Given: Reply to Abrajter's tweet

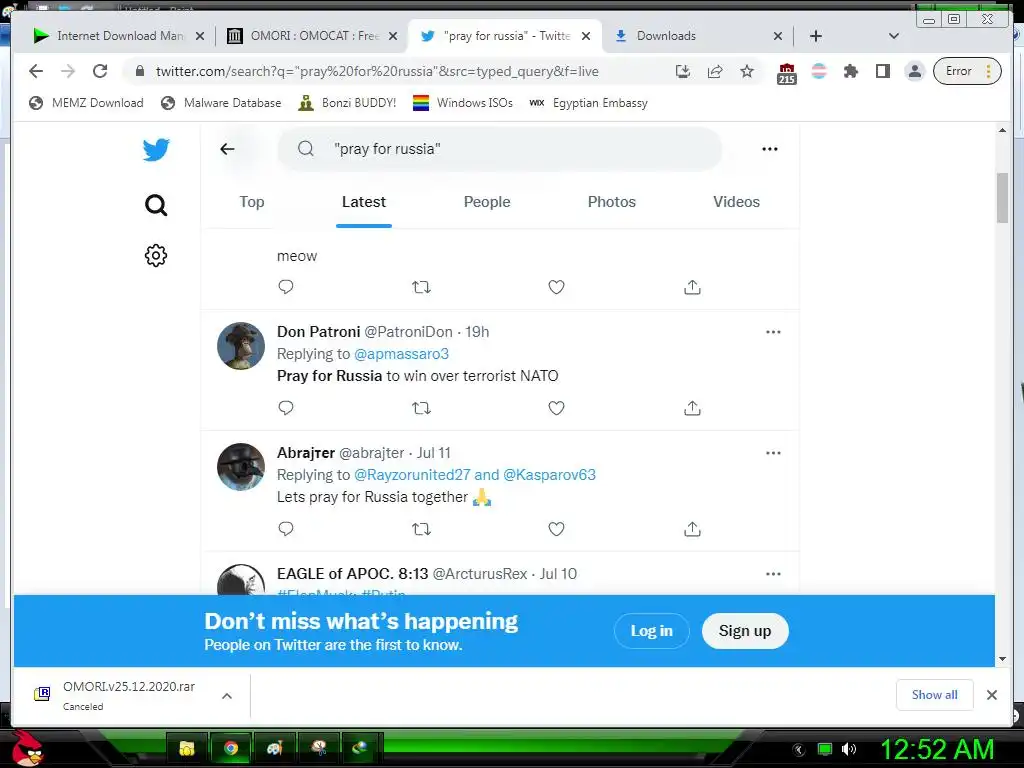Looking at the screenshot, I should [286, 529].
